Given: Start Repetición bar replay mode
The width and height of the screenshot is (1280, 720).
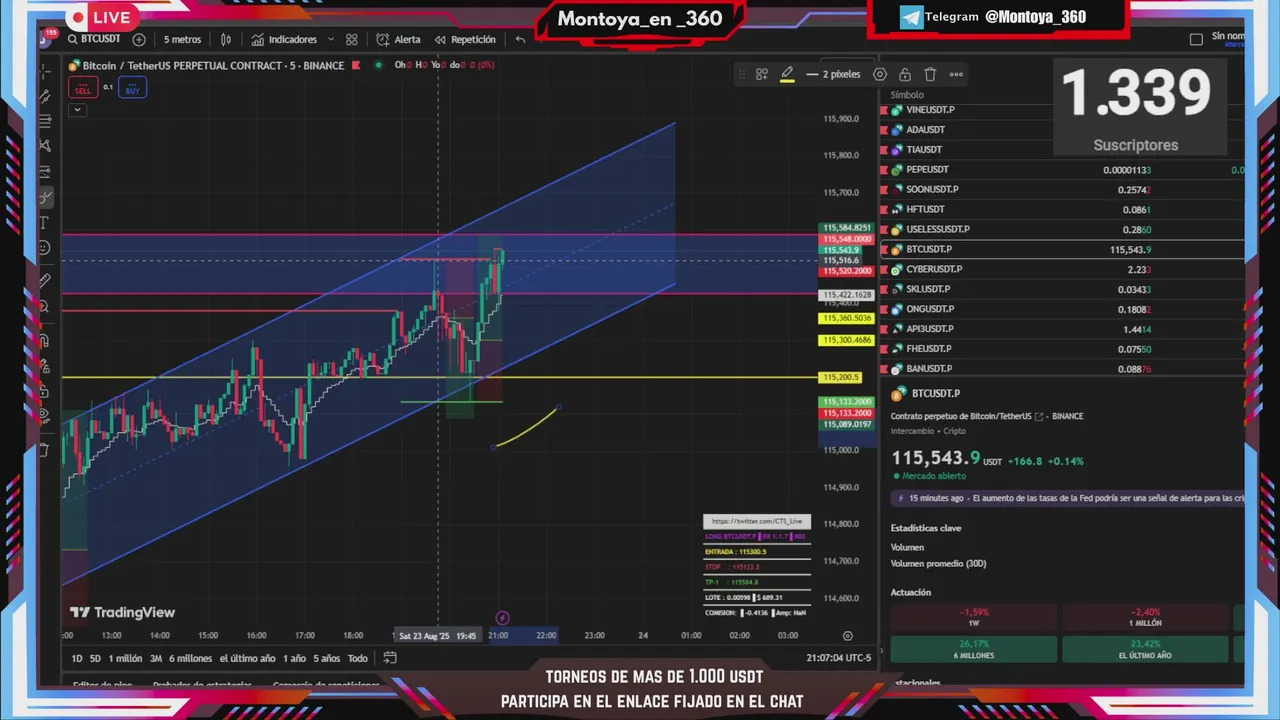Looking at the screenshot, I should click(465, 39).
